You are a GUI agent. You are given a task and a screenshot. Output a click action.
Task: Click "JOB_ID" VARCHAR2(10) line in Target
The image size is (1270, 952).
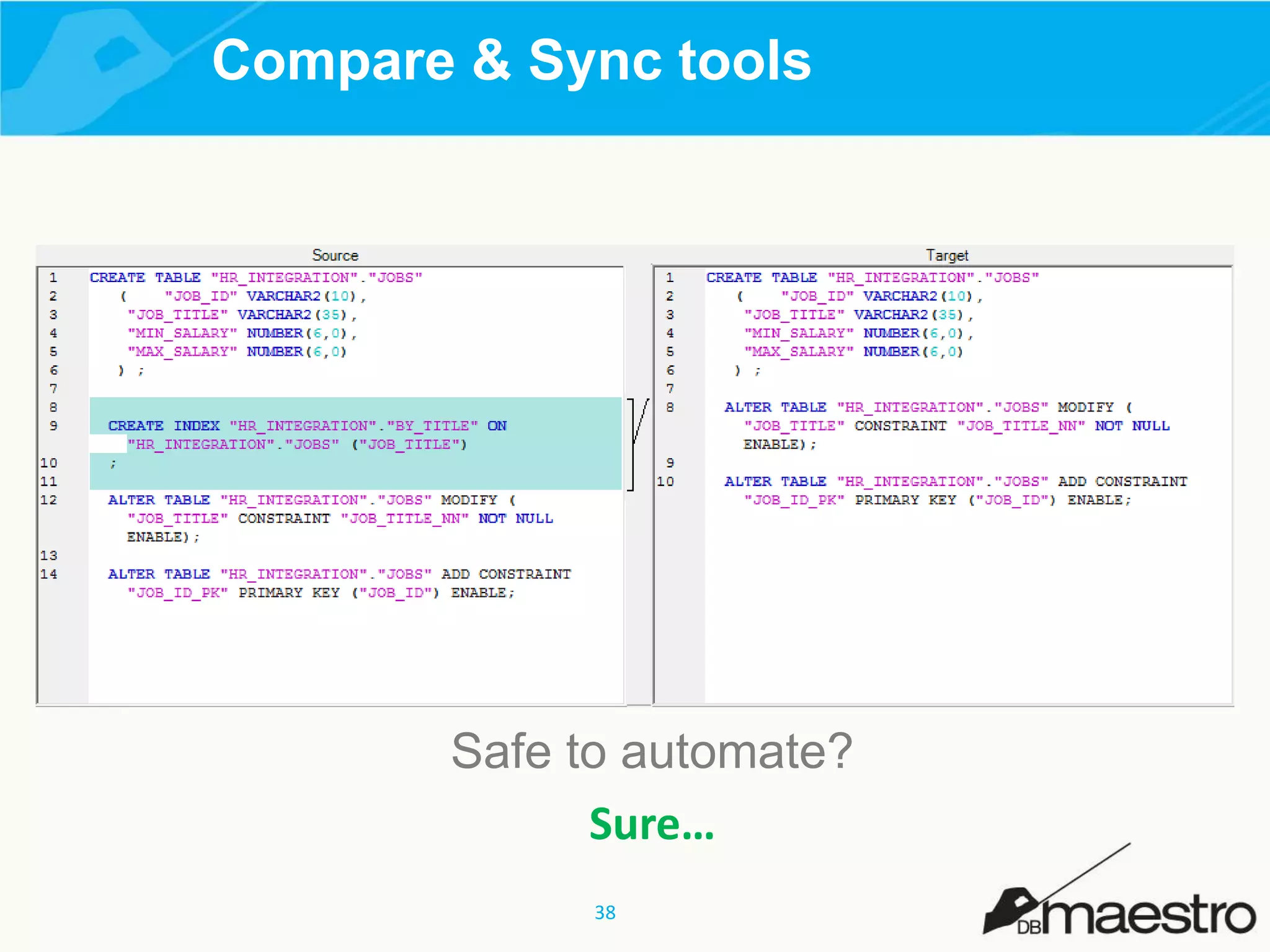(859, 296)
